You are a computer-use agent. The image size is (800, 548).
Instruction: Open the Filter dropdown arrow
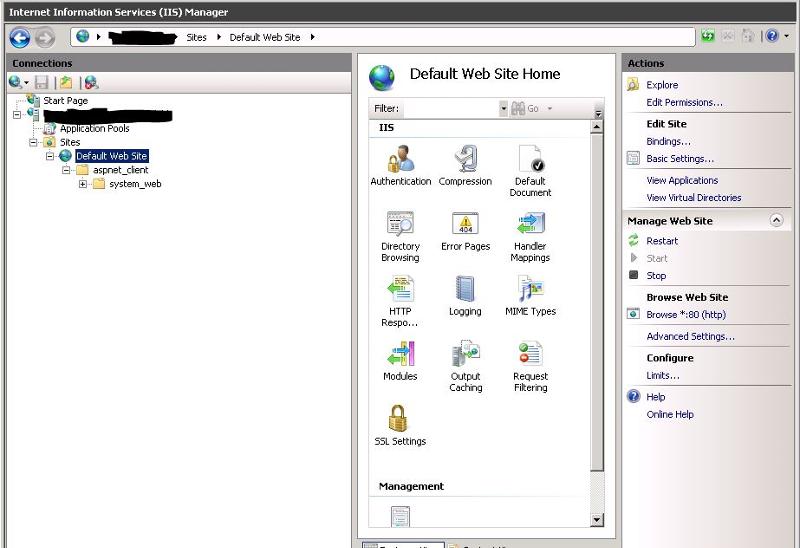click(503, 109)
